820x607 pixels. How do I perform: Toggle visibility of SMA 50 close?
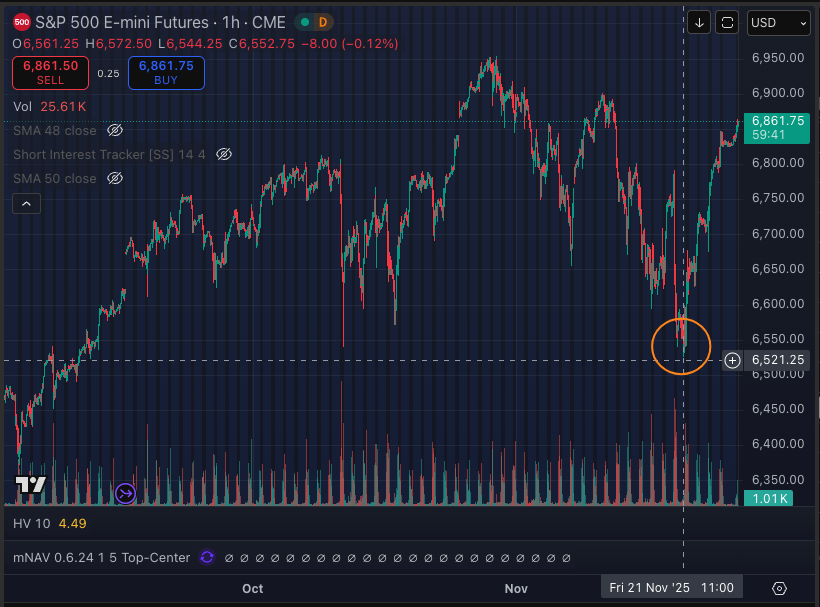pyautogui.click(x=115, y=178)
